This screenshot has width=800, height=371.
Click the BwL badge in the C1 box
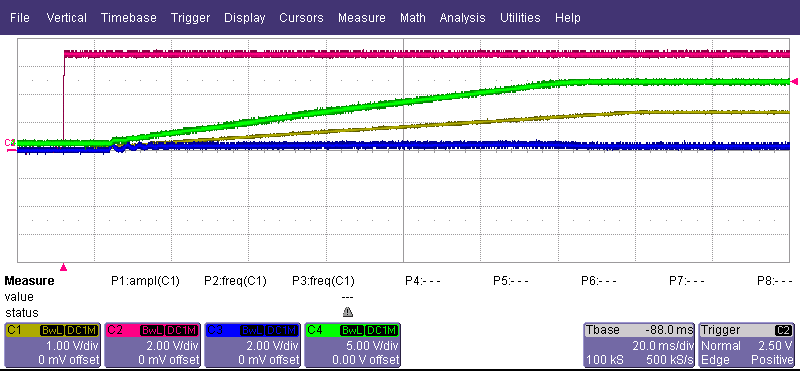52,330
